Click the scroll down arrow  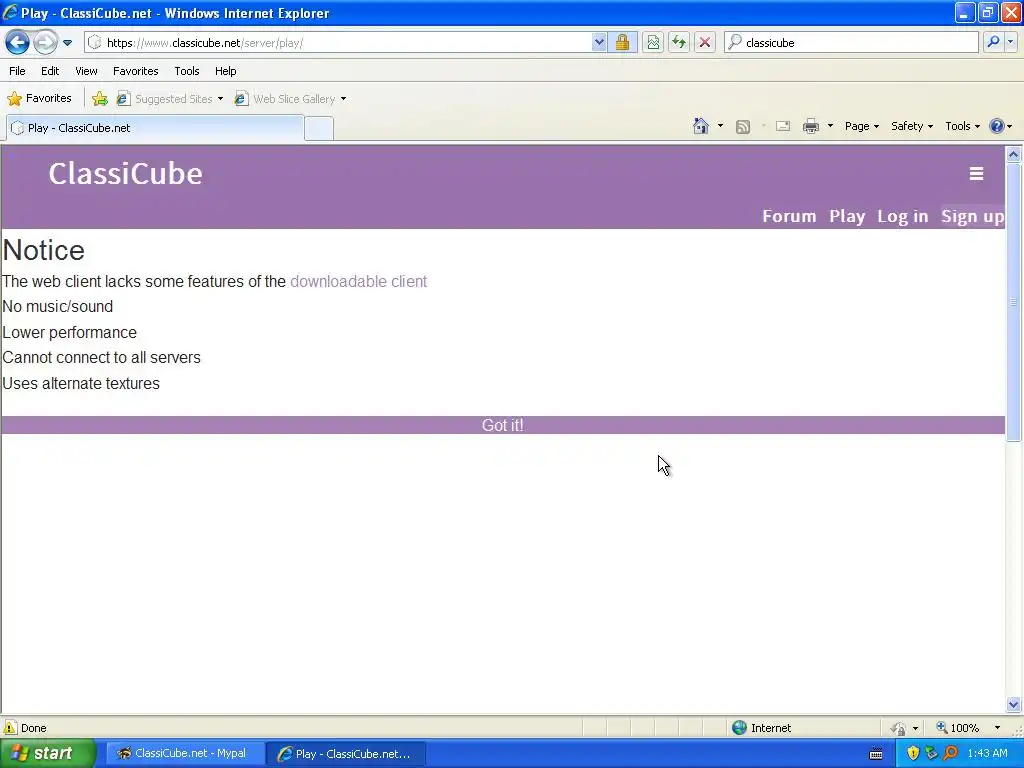point(1014,704)
